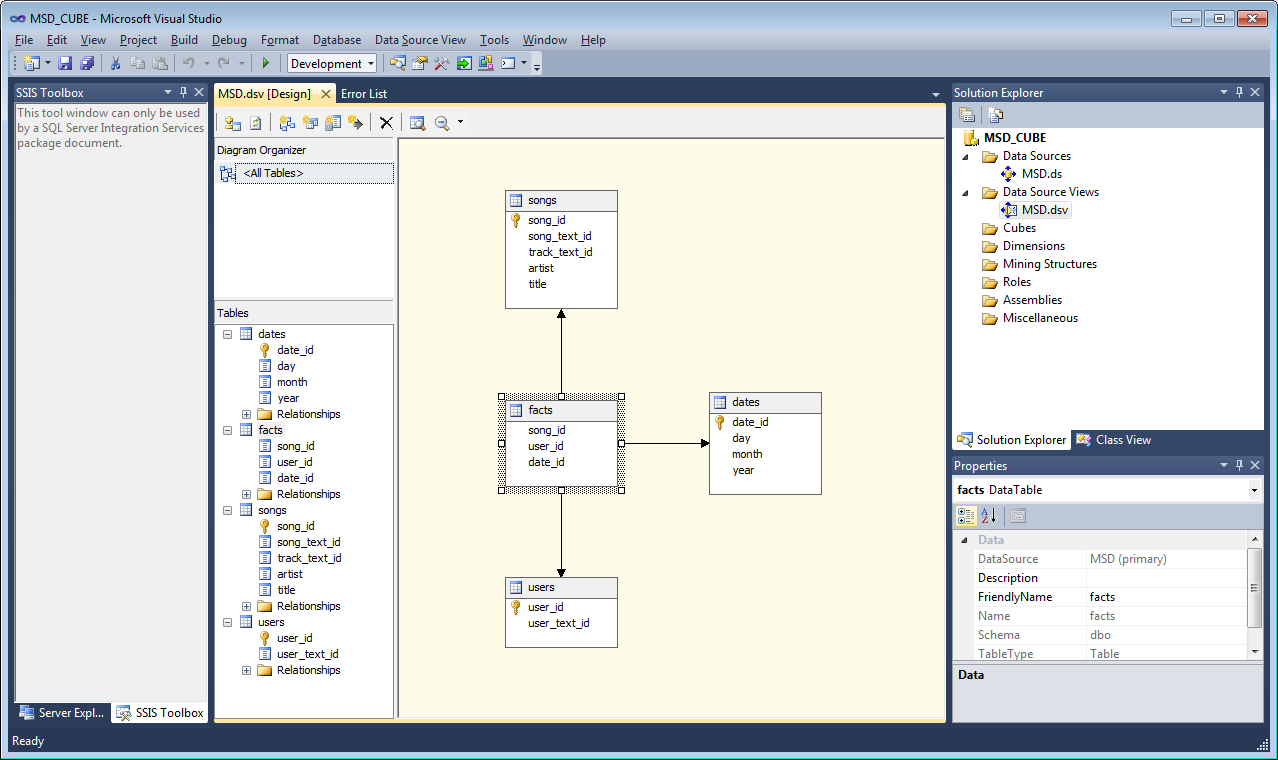This screenshot has width=1278, height=760.
Task: Click the auto-hide pin icon of Solution Explorer
Action: (1240, 92)
